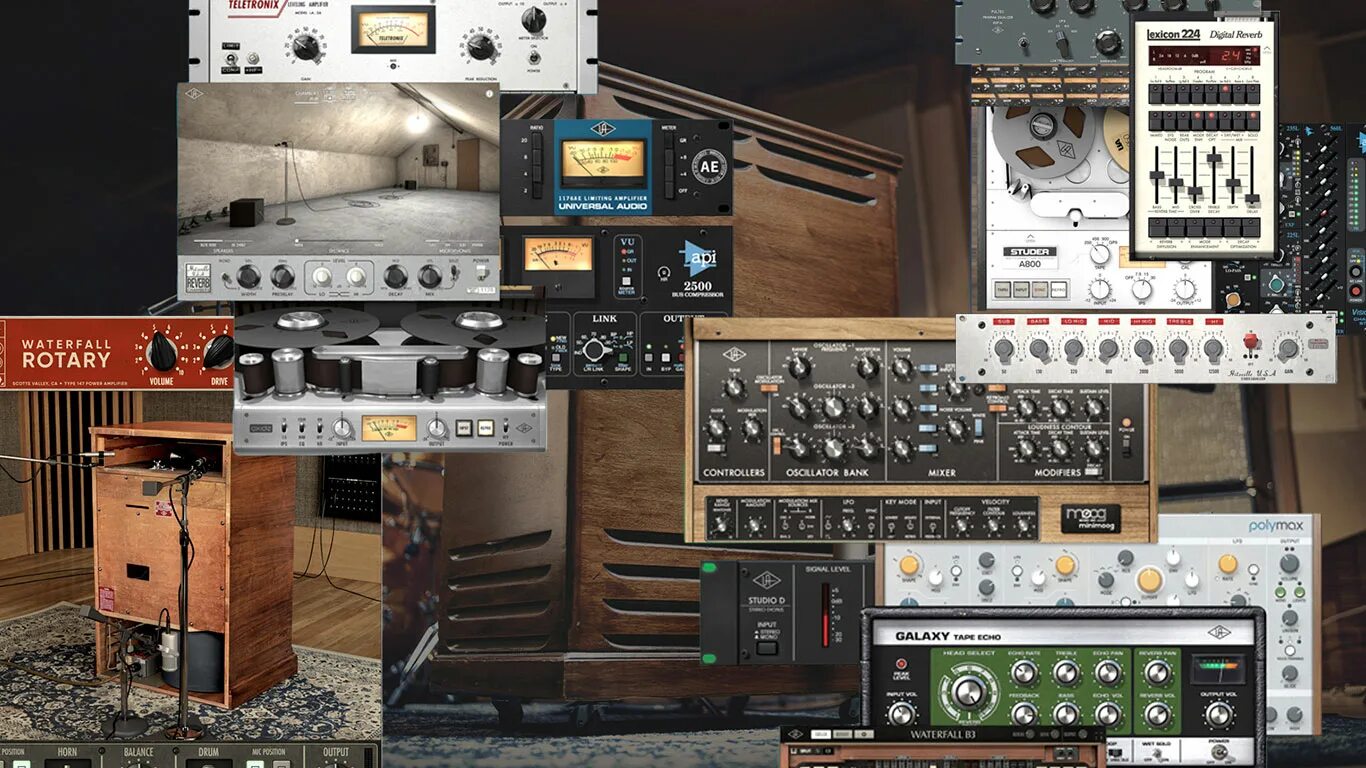The image size is (1366, 768).
Task: Click the Minimoog Glide knob
Action: click(x=715, y=430)
